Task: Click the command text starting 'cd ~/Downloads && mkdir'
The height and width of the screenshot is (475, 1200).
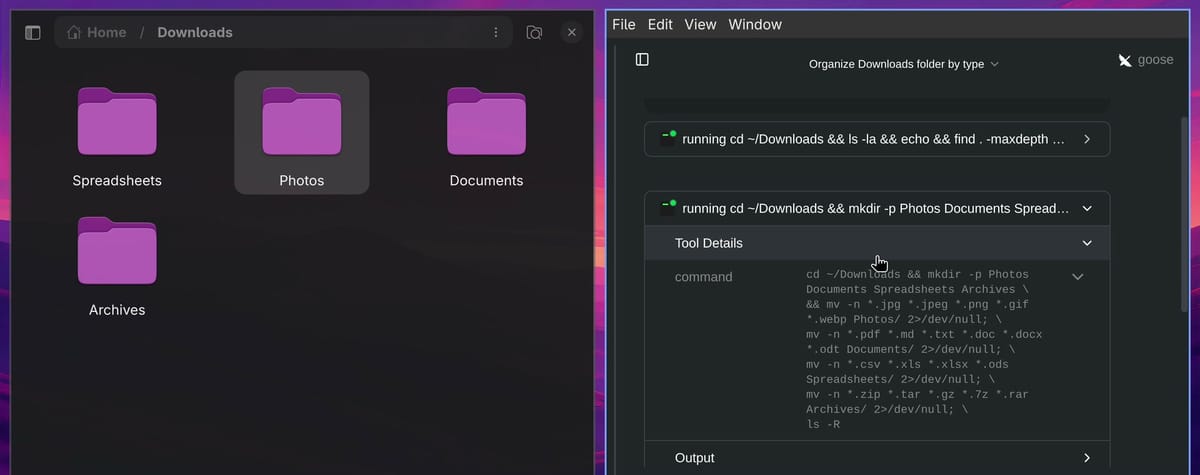Action: pyautogui.click(x=924, y=349)
